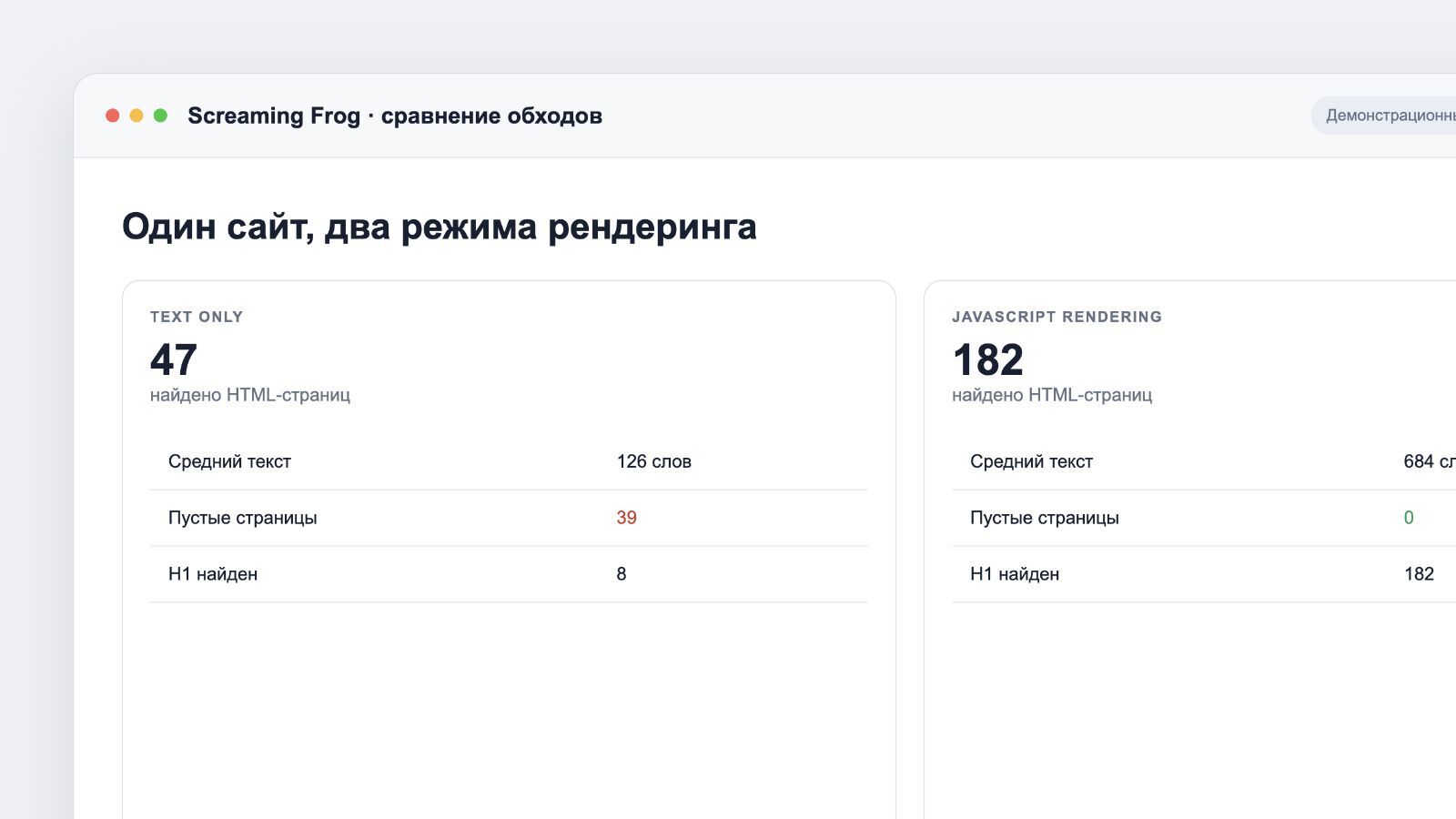Click heading 'Один сайт, два режима рендеринга'
The height and width of the screenshot is (819, 1456).
440,227
